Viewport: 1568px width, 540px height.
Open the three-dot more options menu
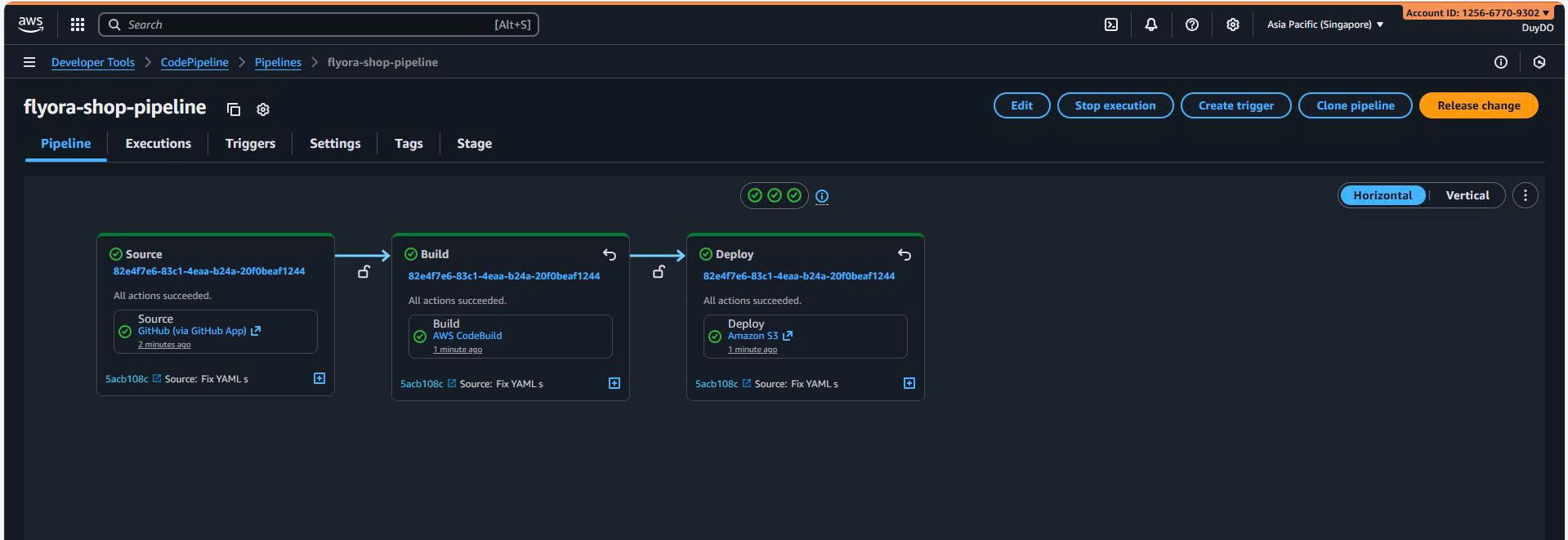[1525, 195]
